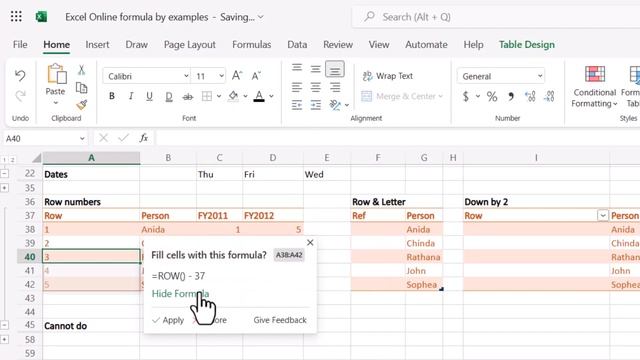Click the Fill Color bucket icon

(233, 96)
